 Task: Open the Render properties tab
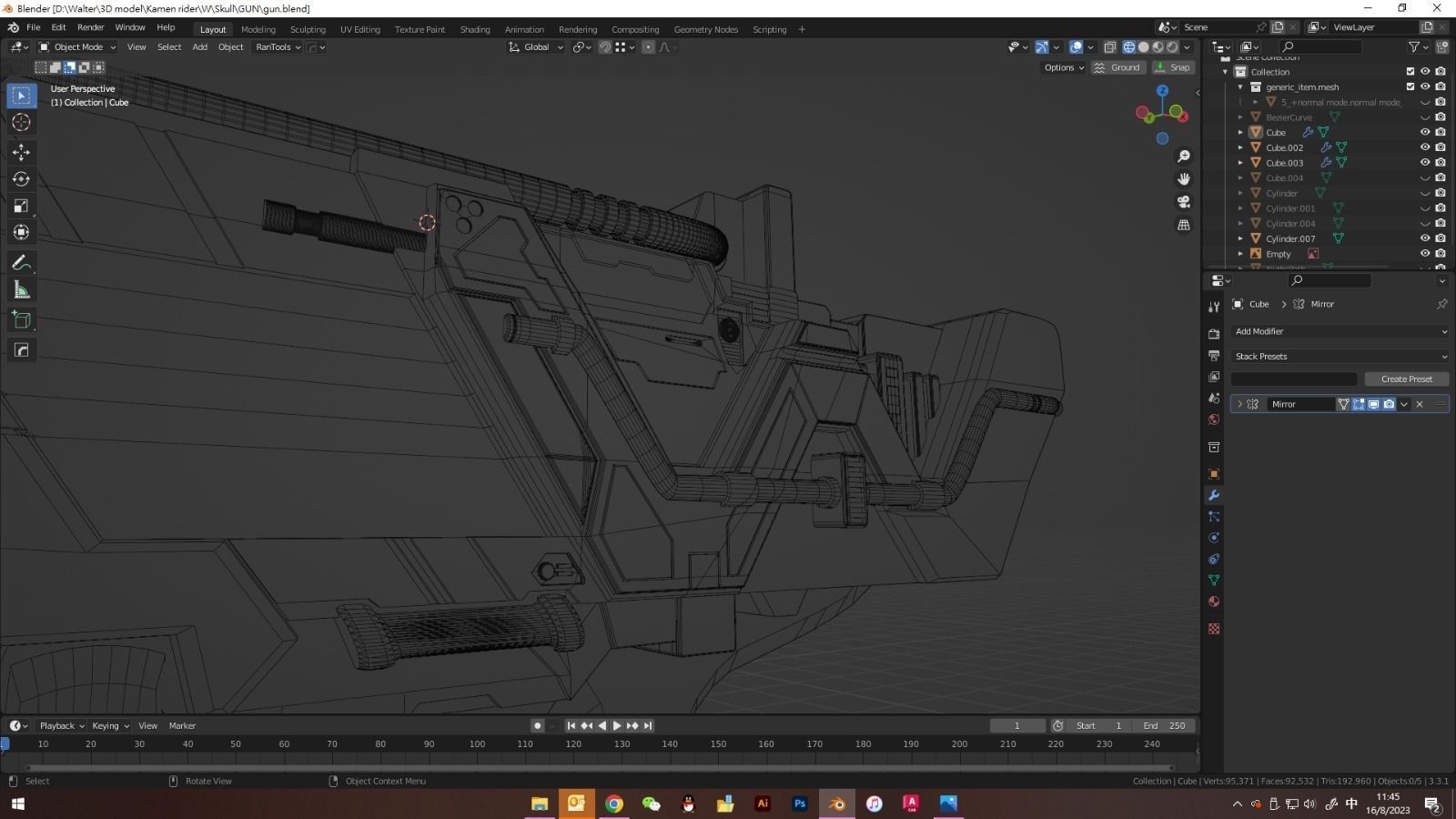click(1213, 334)
